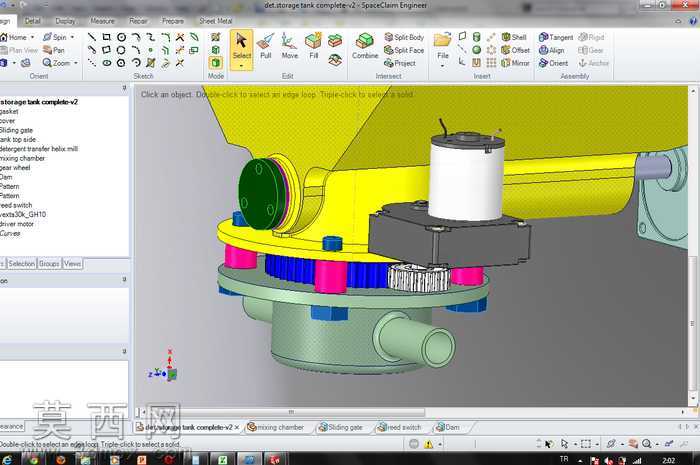This screenshot has height=465, width=700.
Task: Switch to Sliding gate document tab
Action: click(346, 427)
